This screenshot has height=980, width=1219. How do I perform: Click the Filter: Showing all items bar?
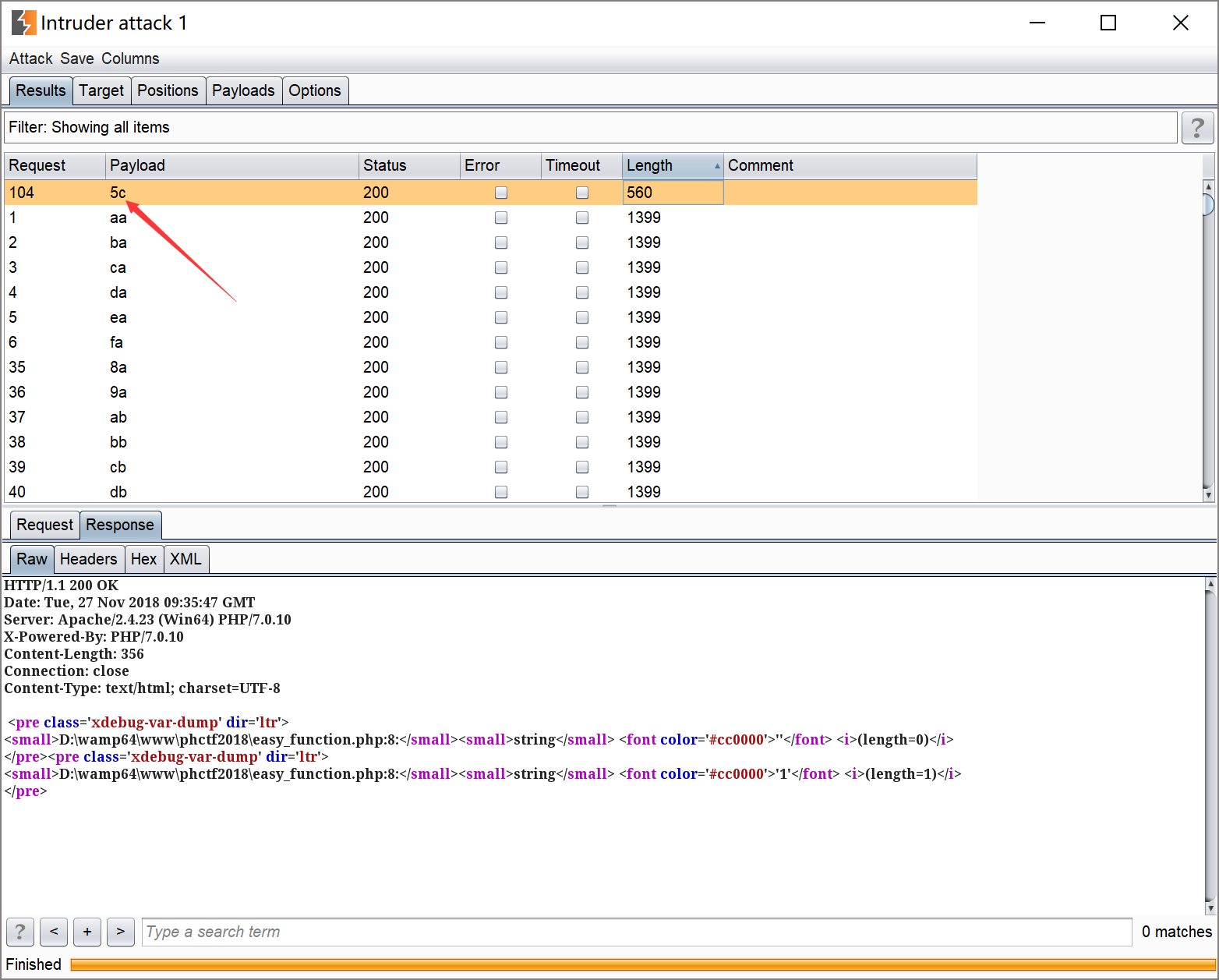(x=590, y=127)
